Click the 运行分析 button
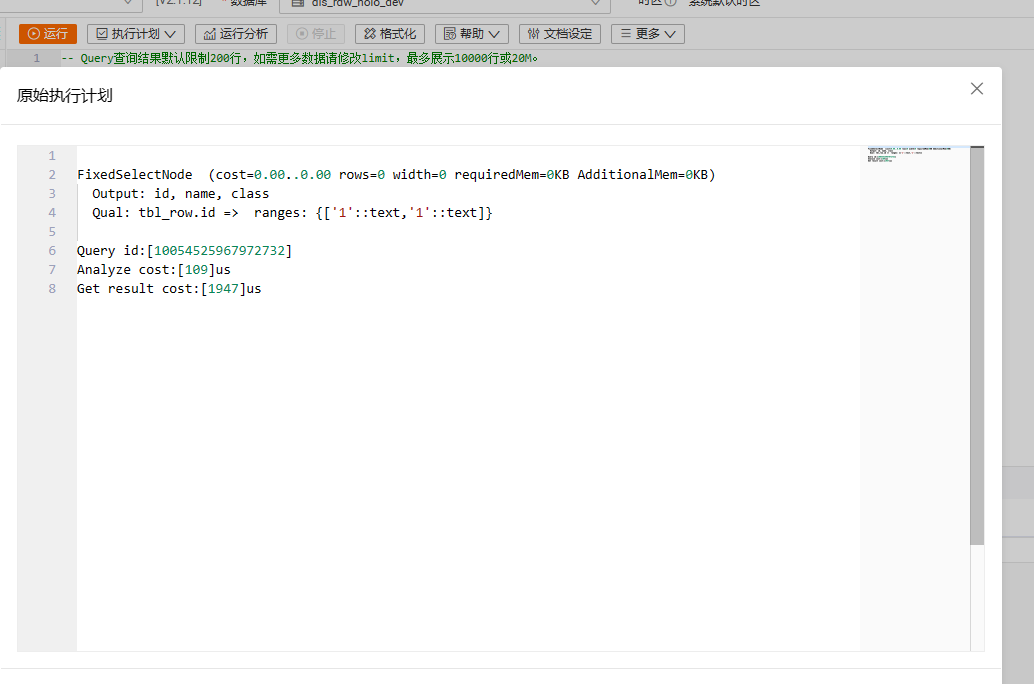Screen dimensions: 1034x684 tap(235, 34)
